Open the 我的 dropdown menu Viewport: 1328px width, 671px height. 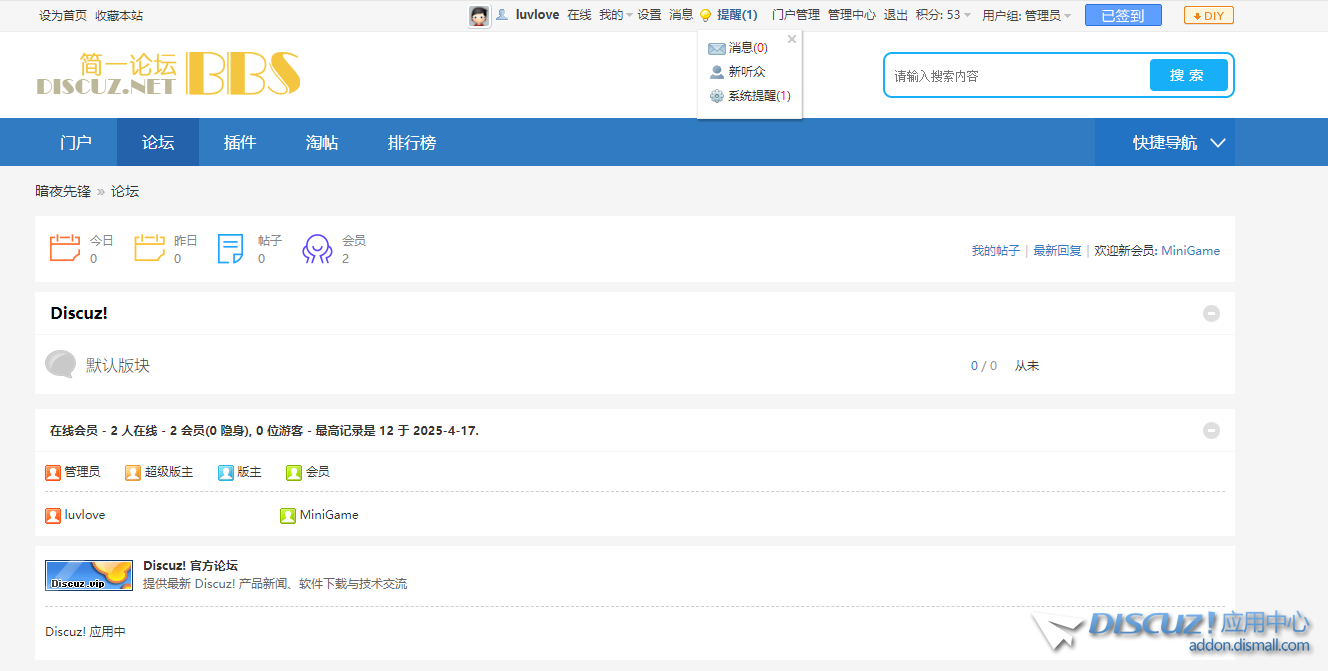pos(615,16)
